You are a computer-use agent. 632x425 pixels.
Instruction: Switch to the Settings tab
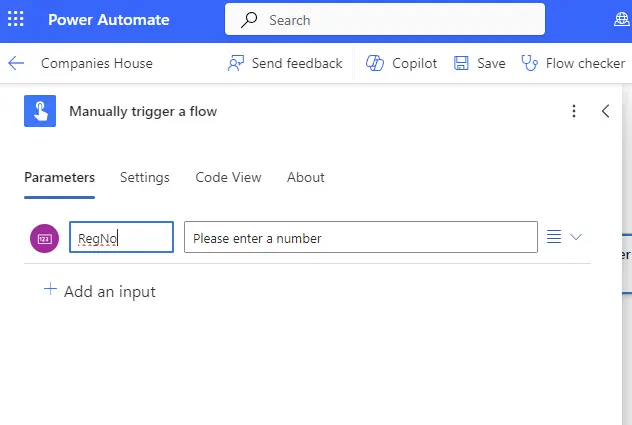point(145,177)
